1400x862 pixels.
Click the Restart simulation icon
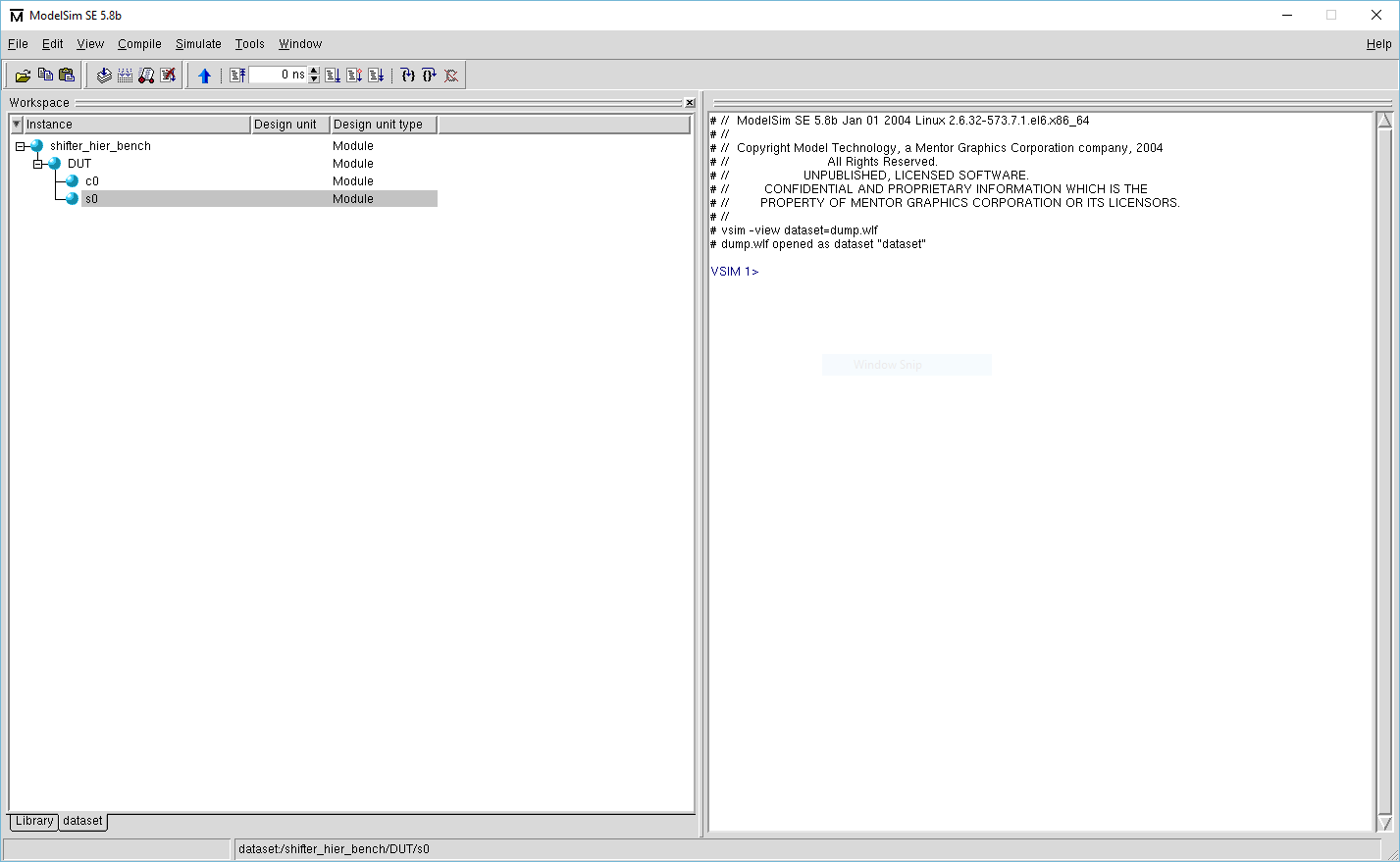click(x=236, y=75)
